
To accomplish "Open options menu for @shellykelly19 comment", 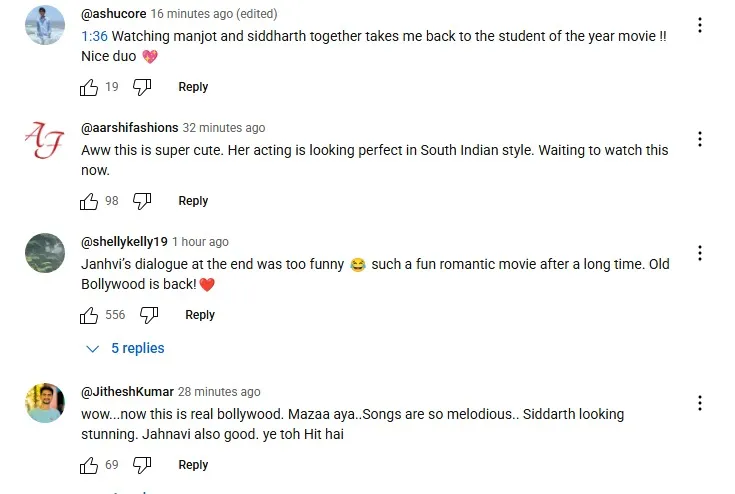I will 699,253.
